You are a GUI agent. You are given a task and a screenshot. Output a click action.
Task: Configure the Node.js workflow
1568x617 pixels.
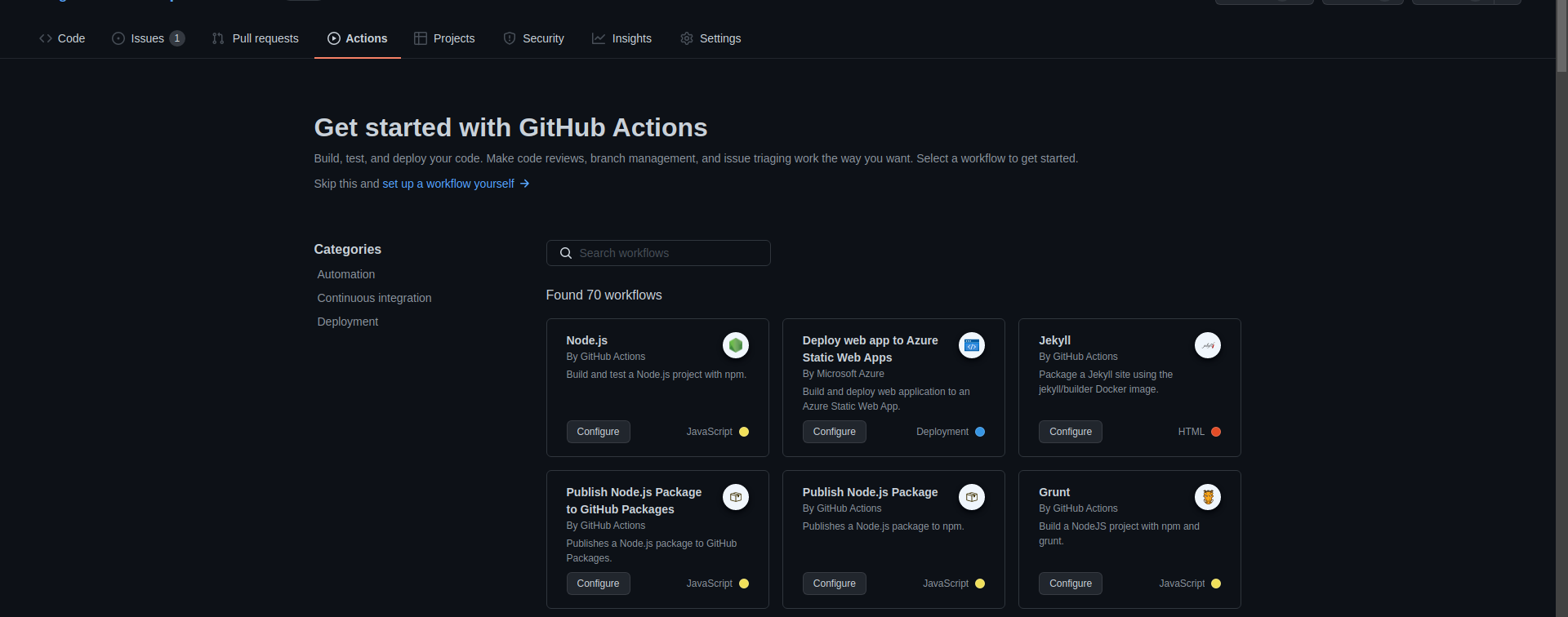click(598, 432)
